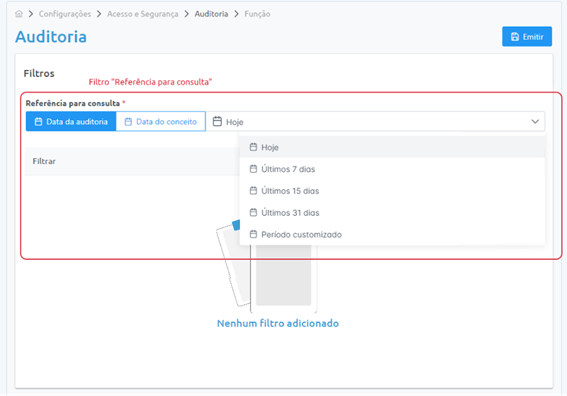The height and width of the screenshot is (396, 567).
Task: Choose Últimos 31 dias option
Action: (x=392, y=213)
